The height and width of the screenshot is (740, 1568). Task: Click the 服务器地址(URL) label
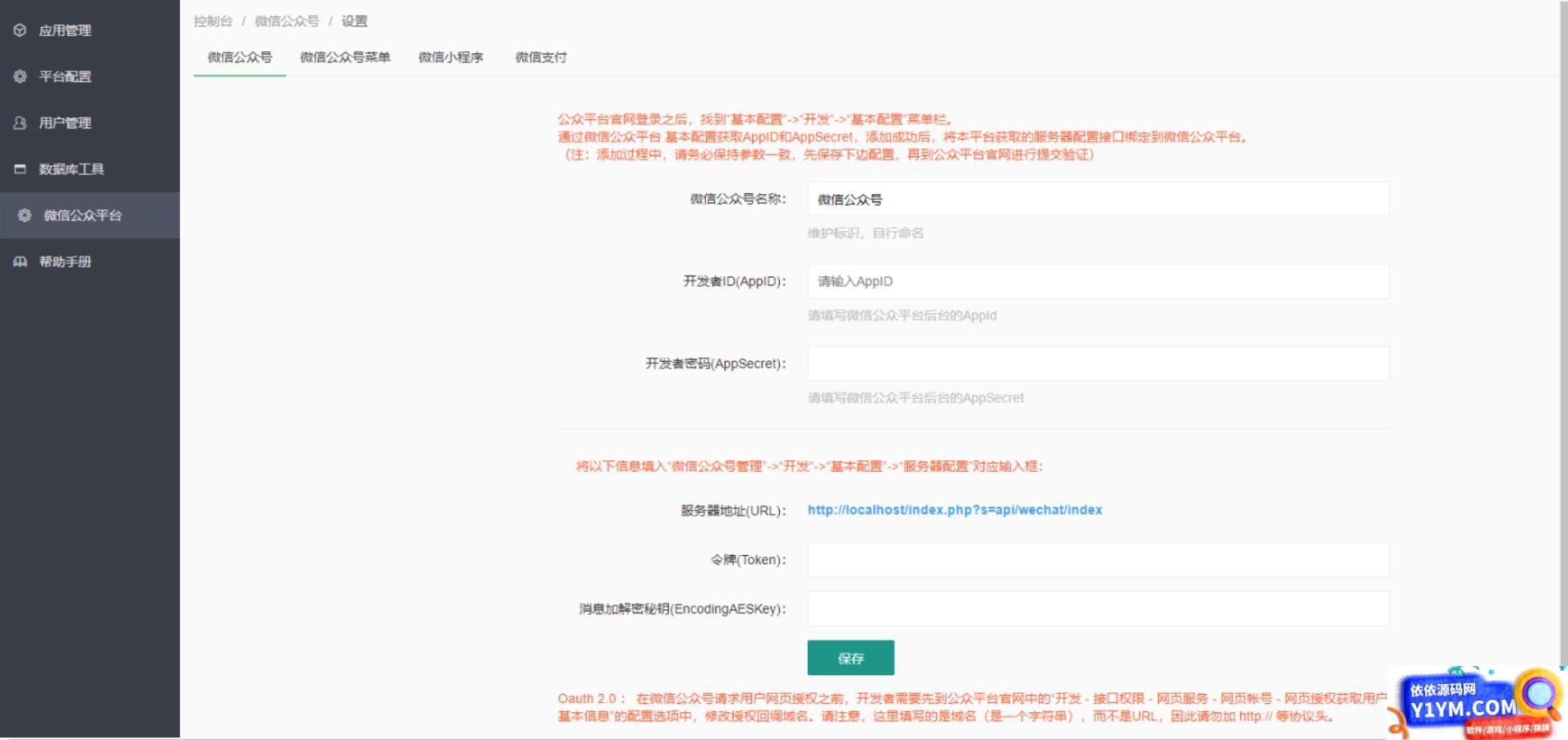pos(733,511)
